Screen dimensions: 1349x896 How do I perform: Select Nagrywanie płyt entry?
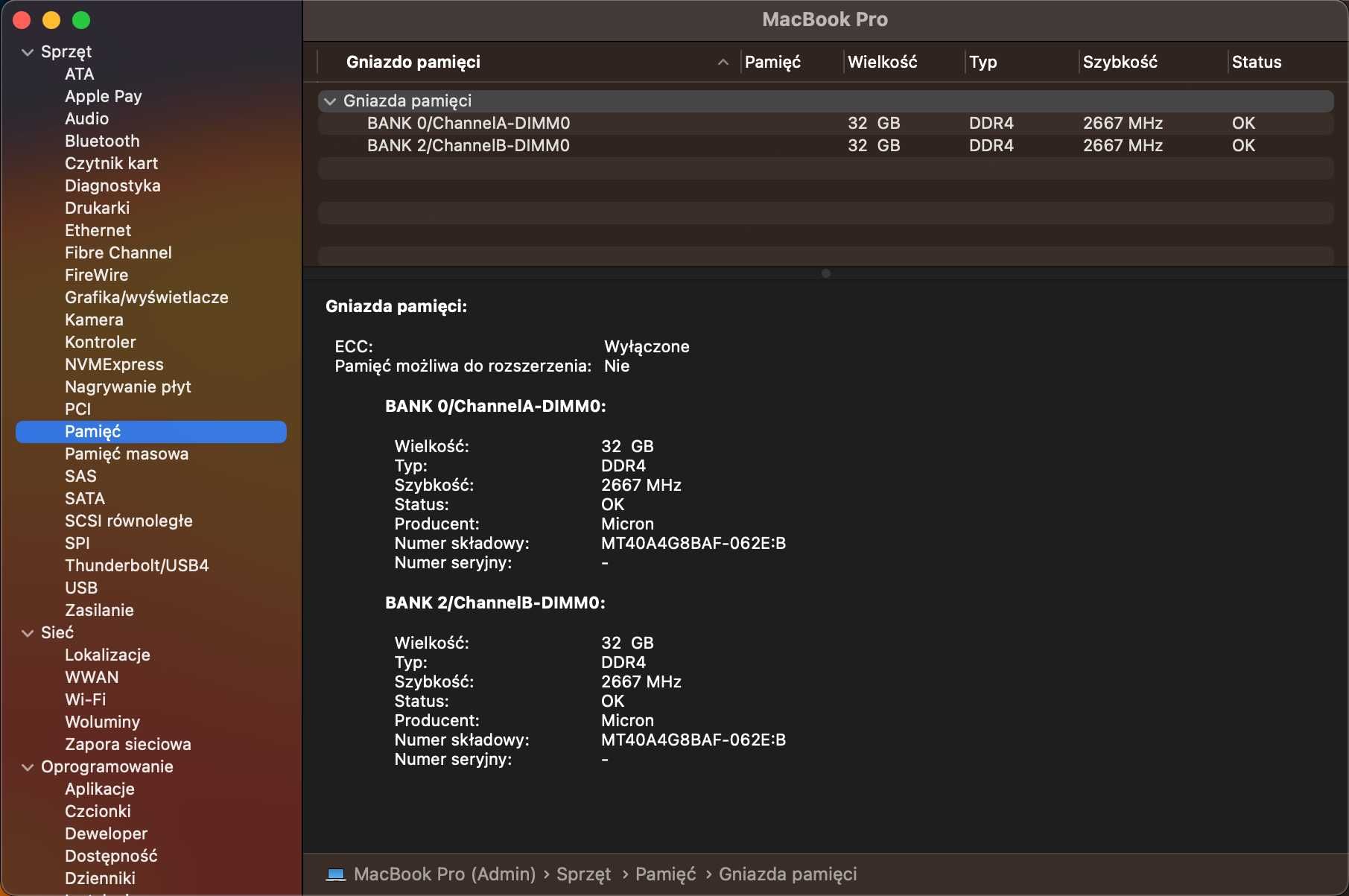(x=127, y=387)
